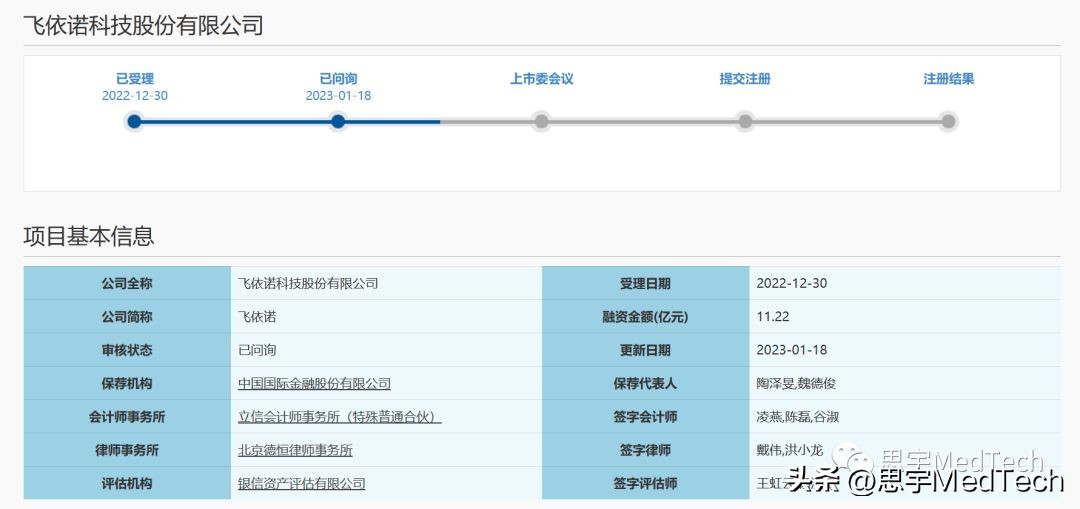The width and height of the screenshot is (1080, 509).
Task: Click the 更新日期 header cell
Action: point(645,350)
